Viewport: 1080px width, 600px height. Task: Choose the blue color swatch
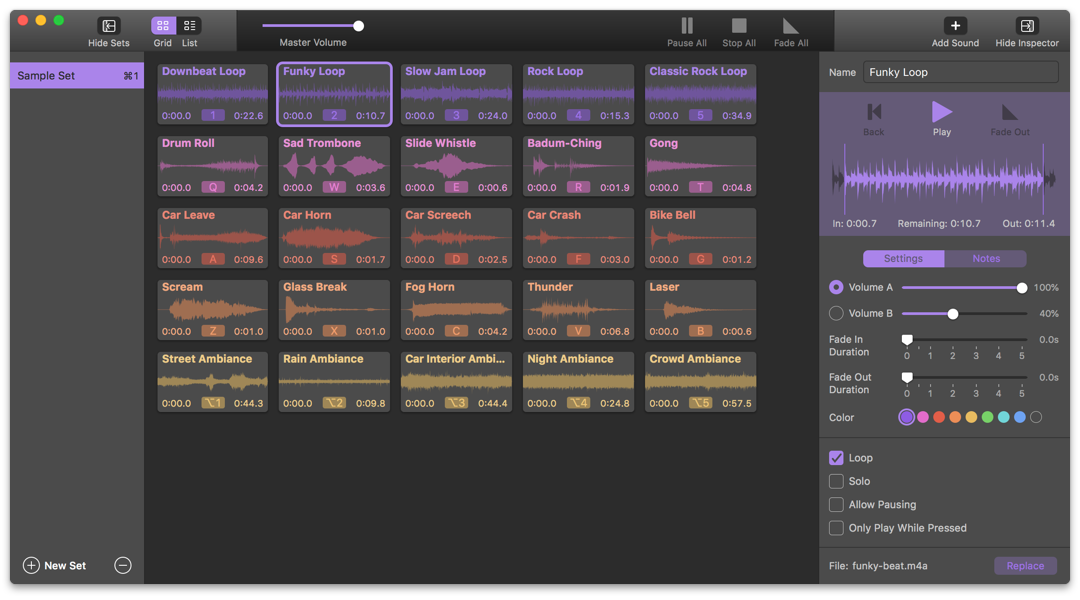coord(1020,417)
